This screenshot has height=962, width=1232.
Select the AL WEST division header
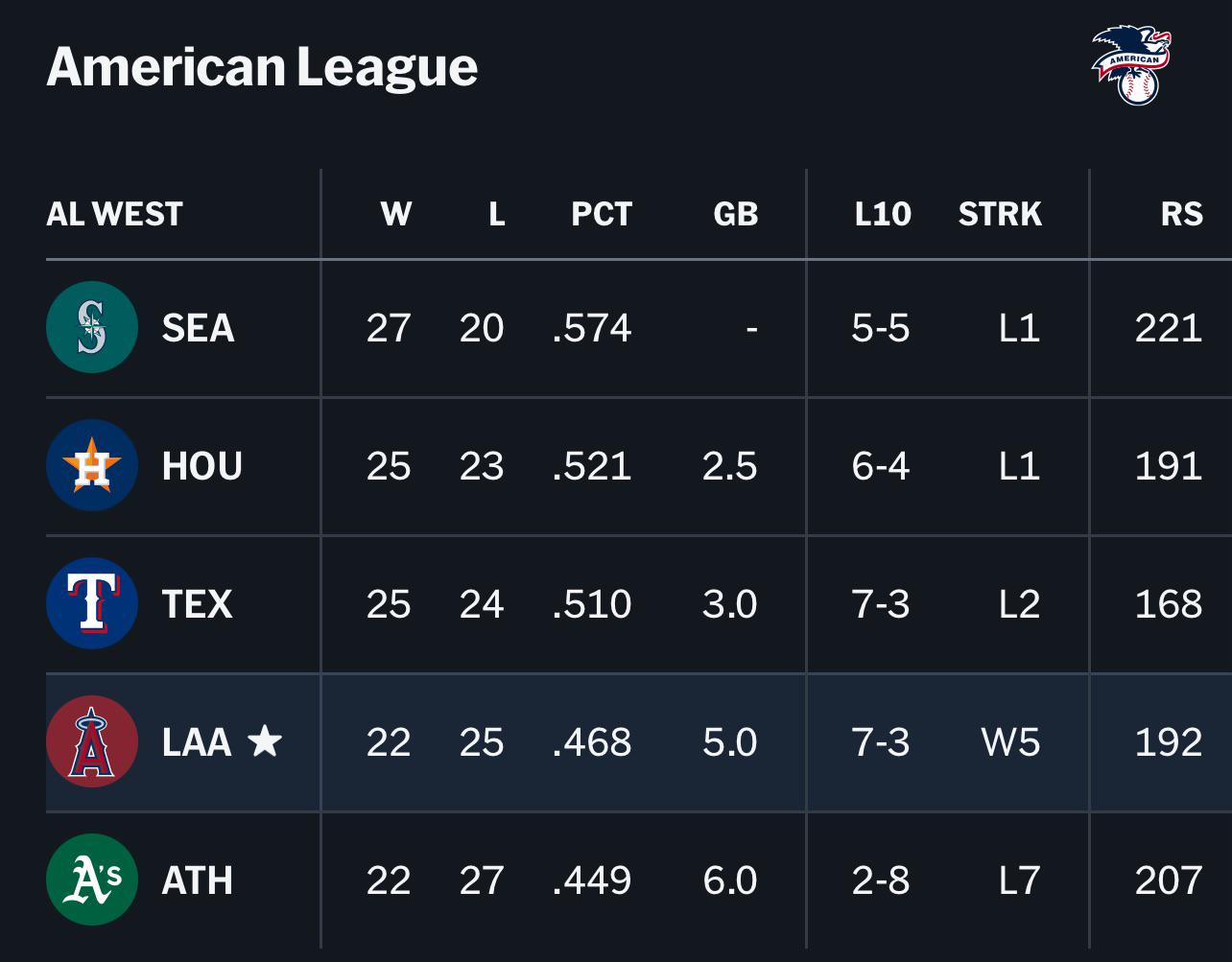click(x=114, y=213)
